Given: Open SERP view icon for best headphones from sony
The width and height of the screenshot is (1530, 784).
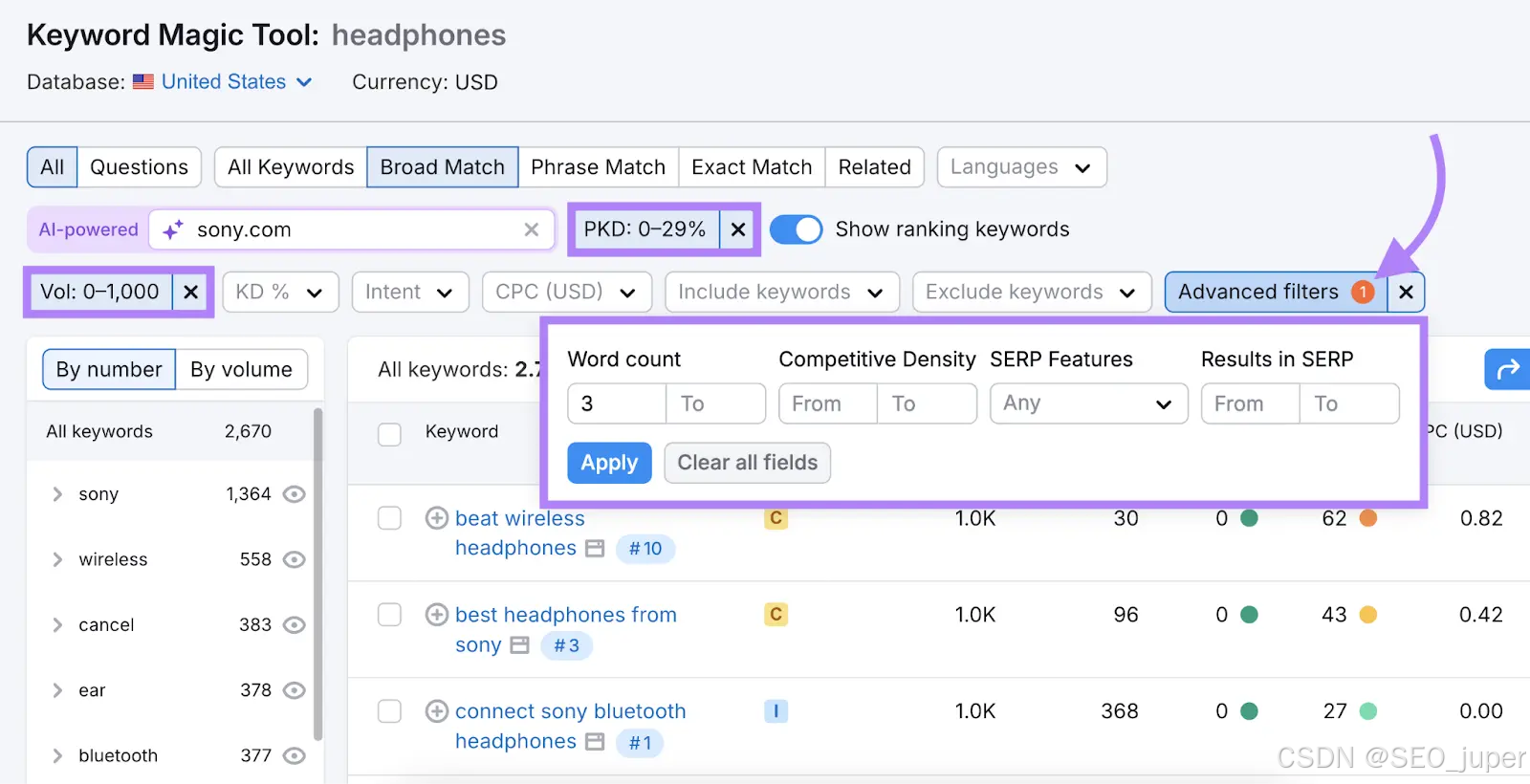Looking at the screenshot, I should (x=520, y=645).
